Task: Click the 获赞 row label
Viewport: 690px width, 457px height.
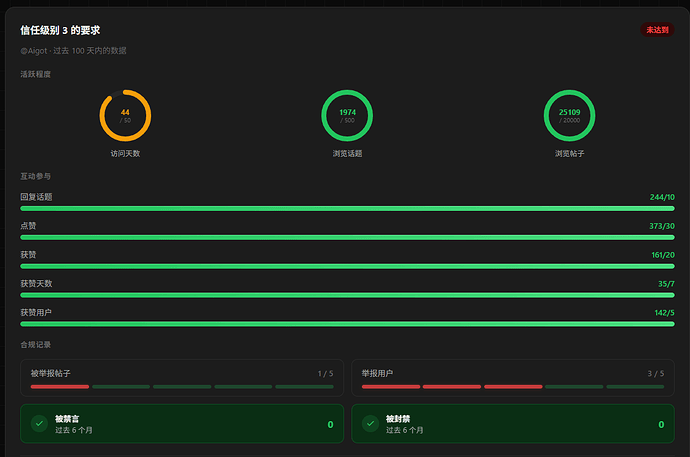Action: coord(28,255)
